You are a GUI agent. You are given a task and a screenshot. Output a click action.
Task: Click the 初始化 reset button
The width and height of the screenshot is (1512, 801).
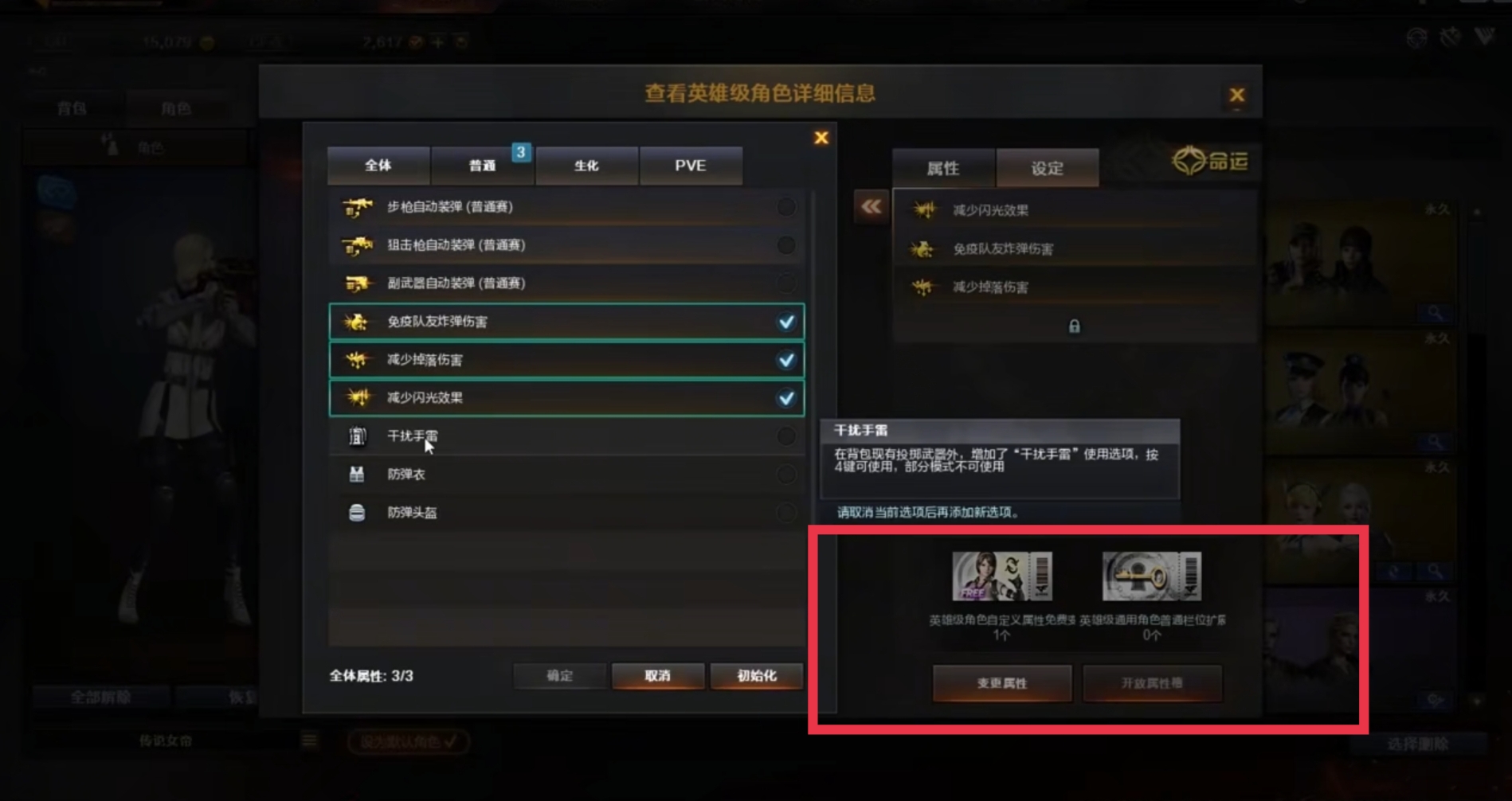point(756,676)
